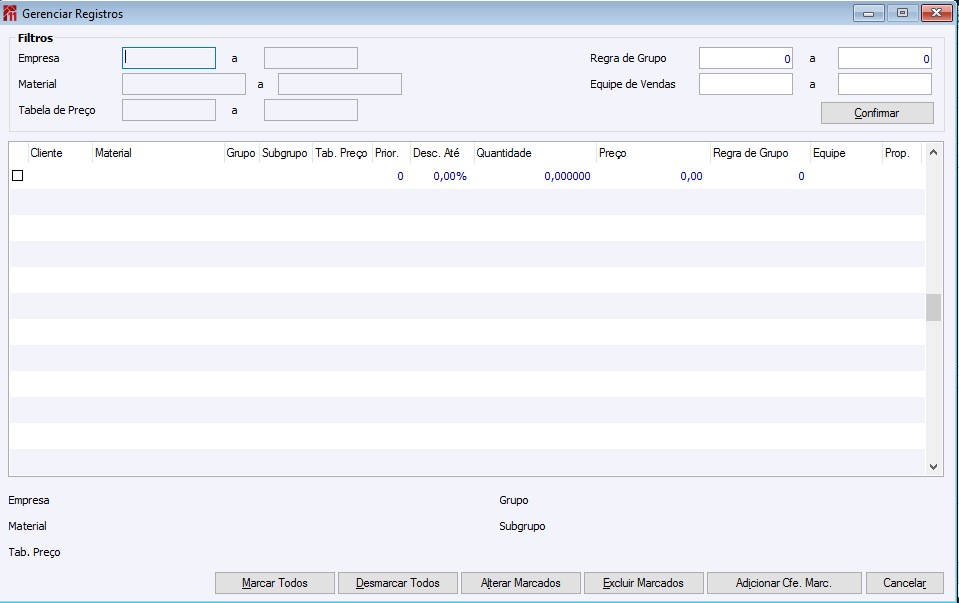Click the Cancelar button
The height and width of the screenshot is (603, 959).
[905, 583]
